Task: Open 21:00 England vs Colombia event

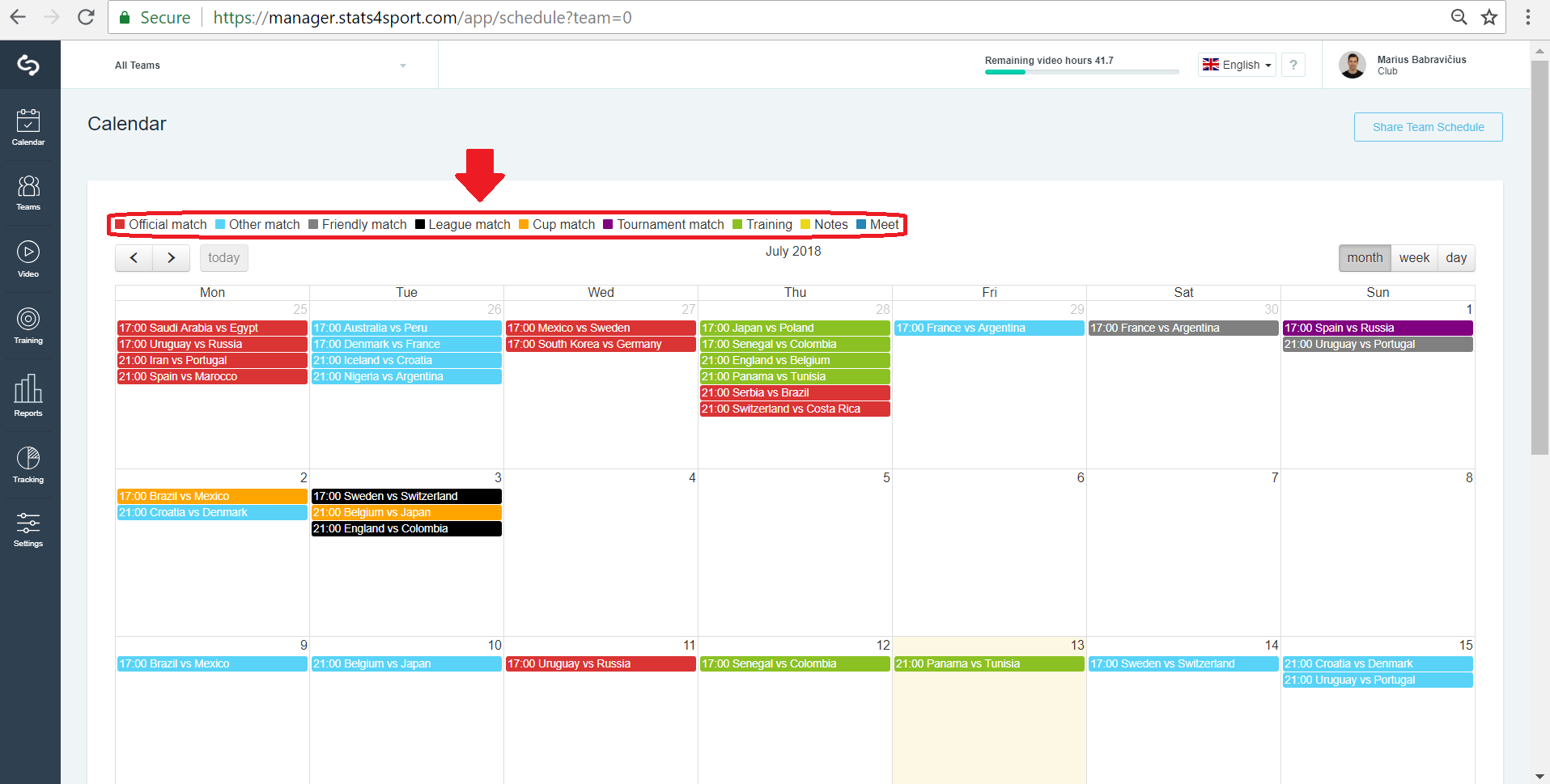Action: tap(406, 528)
